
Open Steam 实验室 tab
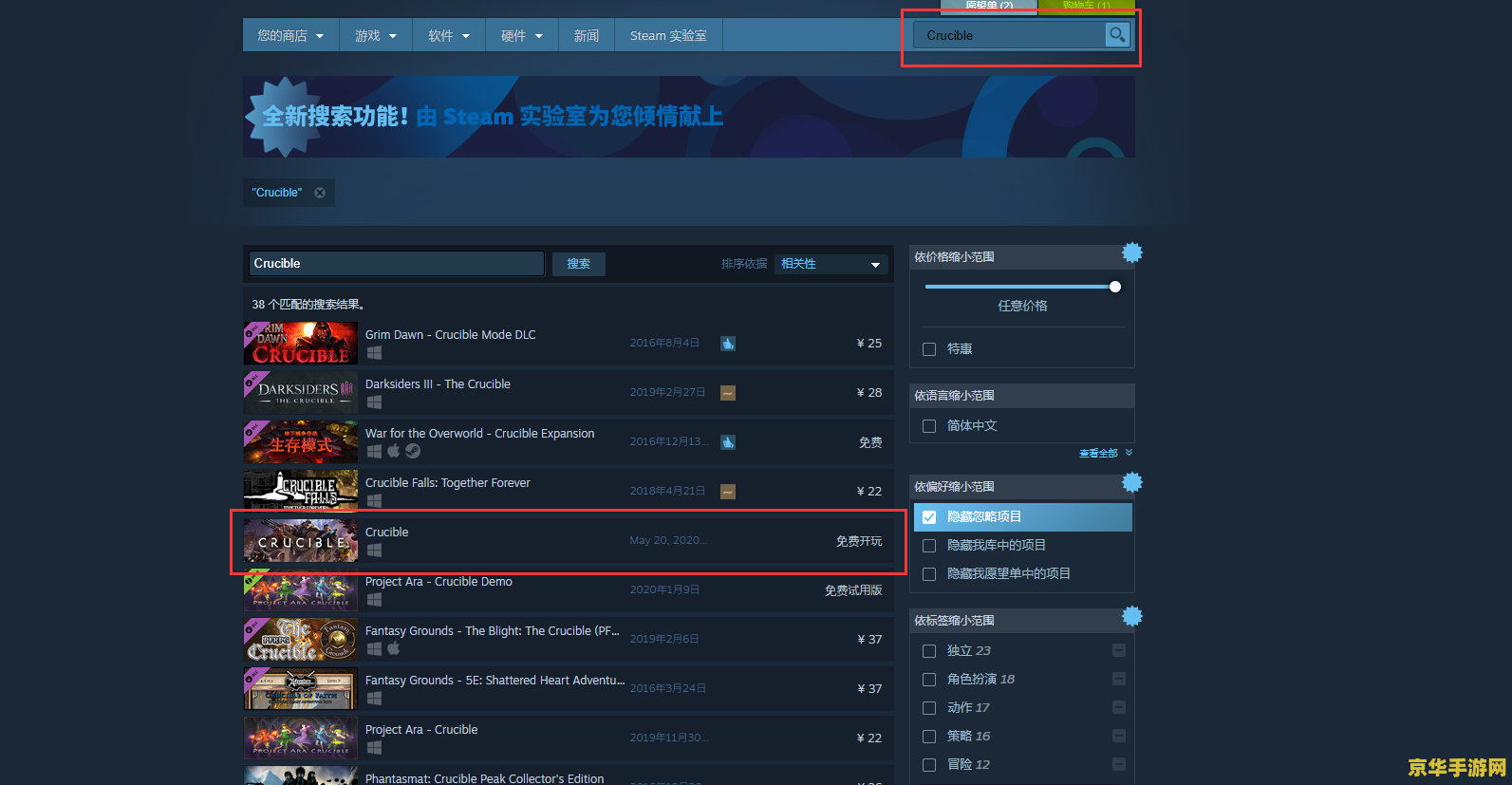point(668,35)
